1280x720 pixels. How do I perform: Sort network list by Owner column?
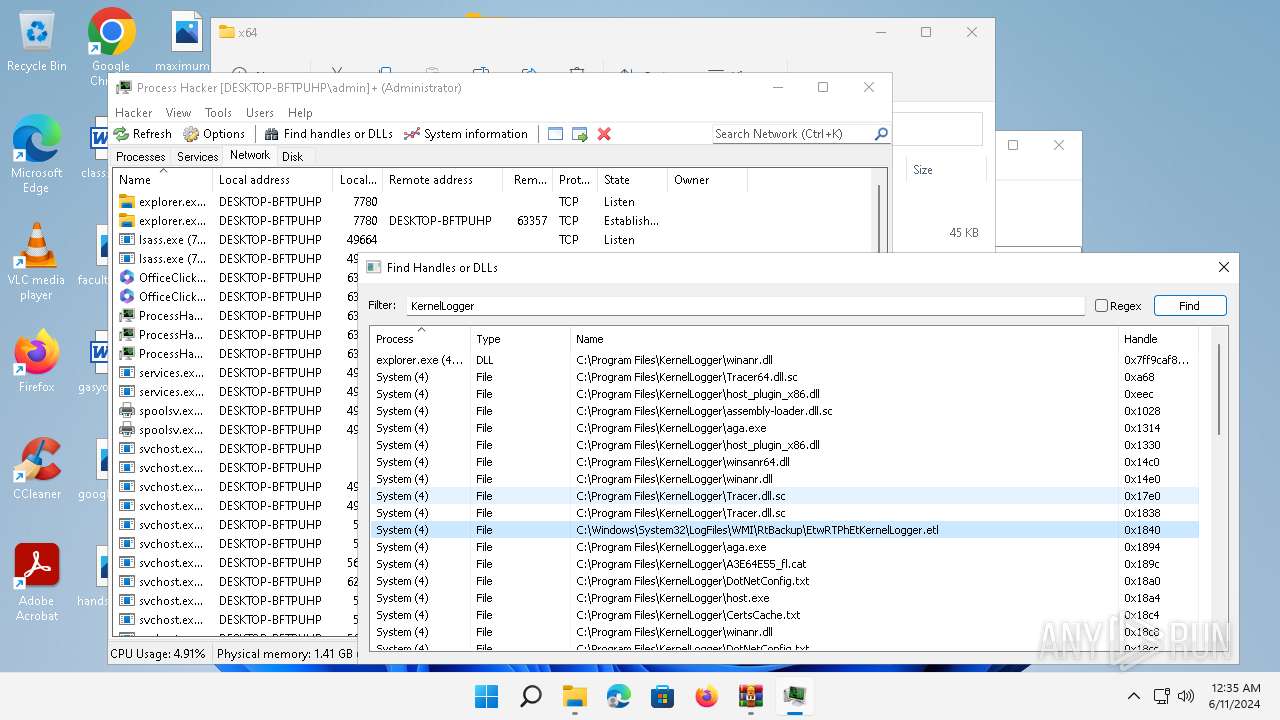click(x=706, y=180)
